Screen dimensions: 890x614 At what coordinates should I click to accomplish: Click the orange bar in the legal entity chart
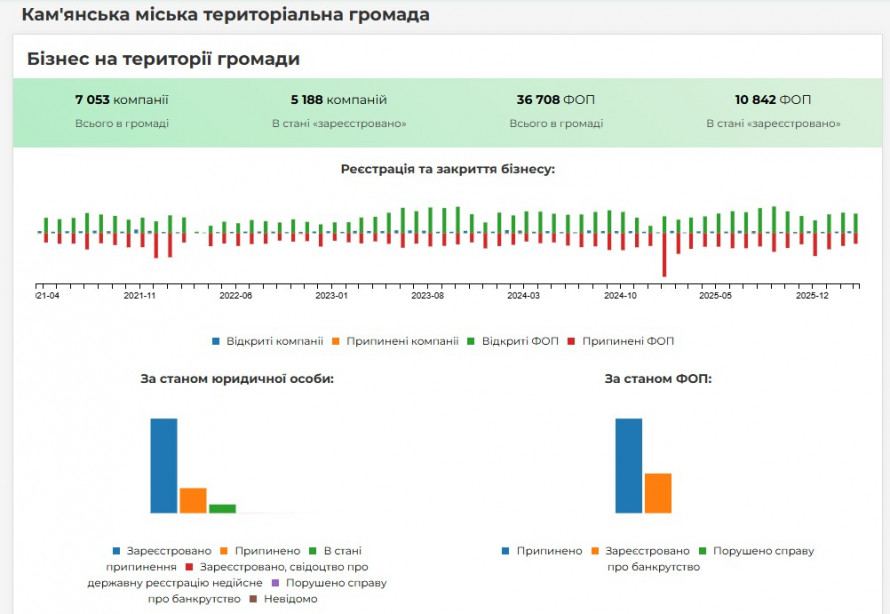click(x=193, y=499)
